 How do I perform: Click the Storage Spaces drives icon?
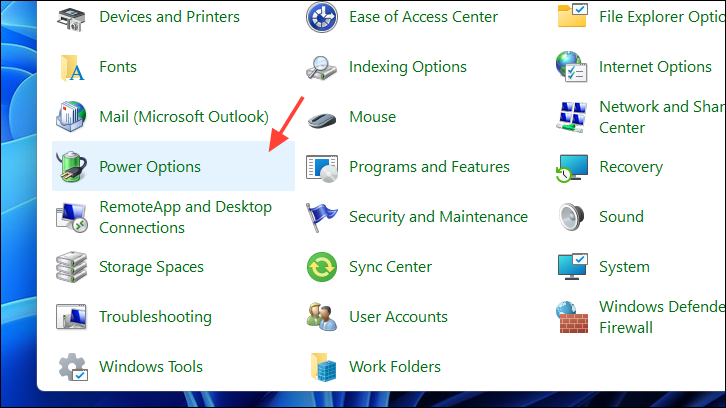(72, 267)
